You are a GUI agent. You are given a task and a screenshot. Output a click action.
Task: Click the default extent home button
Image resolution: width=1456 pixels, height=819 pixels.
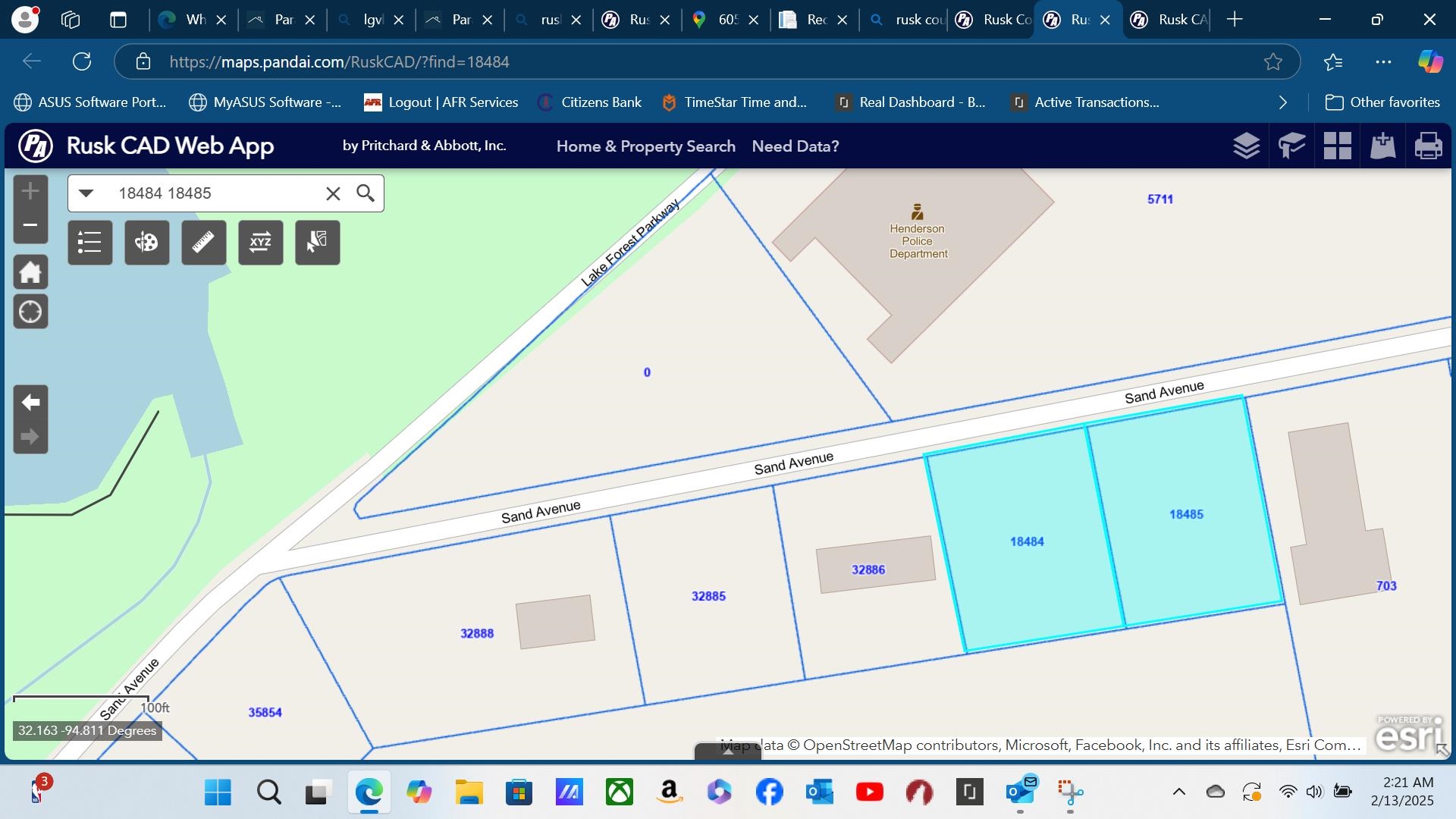tap(30, 272)
